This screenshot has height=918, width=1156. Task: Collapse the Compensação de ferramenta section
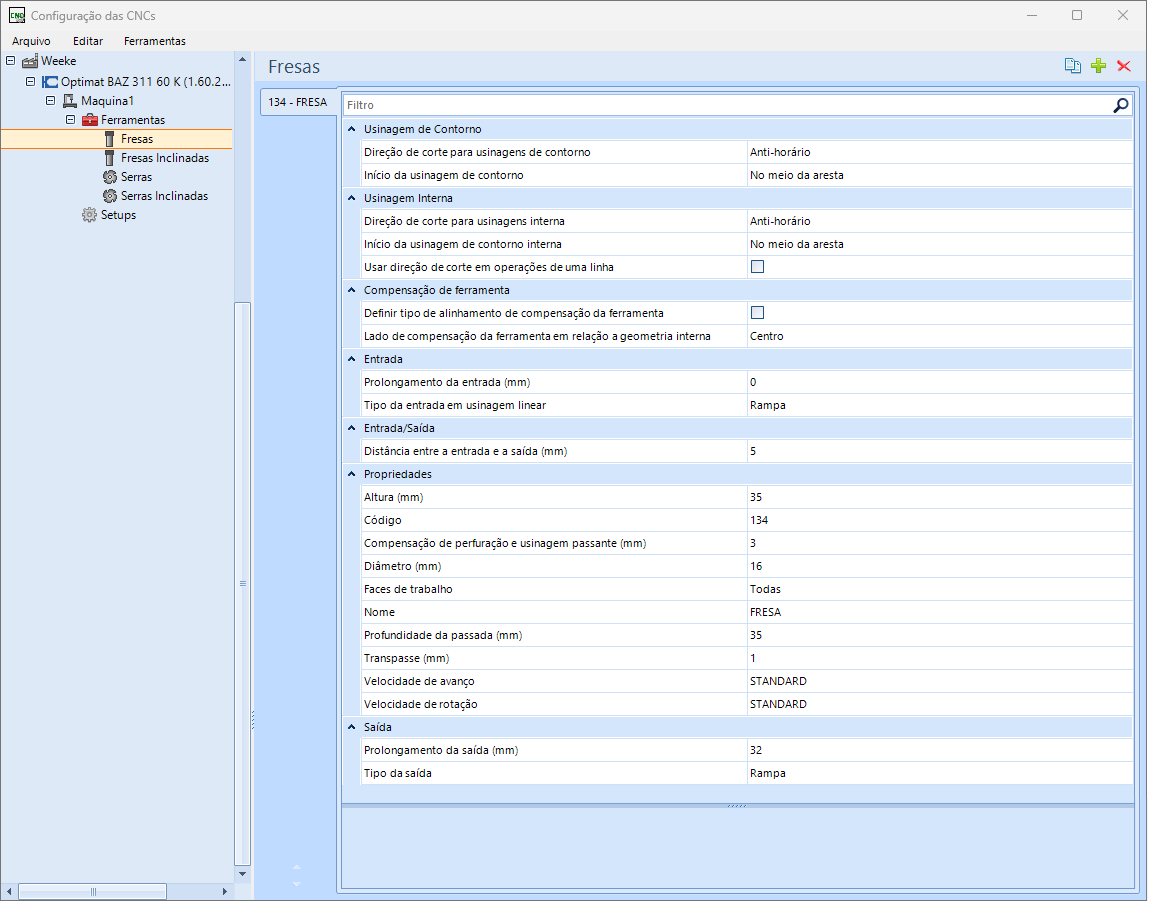pyautogui.click(x=352, y=291)
